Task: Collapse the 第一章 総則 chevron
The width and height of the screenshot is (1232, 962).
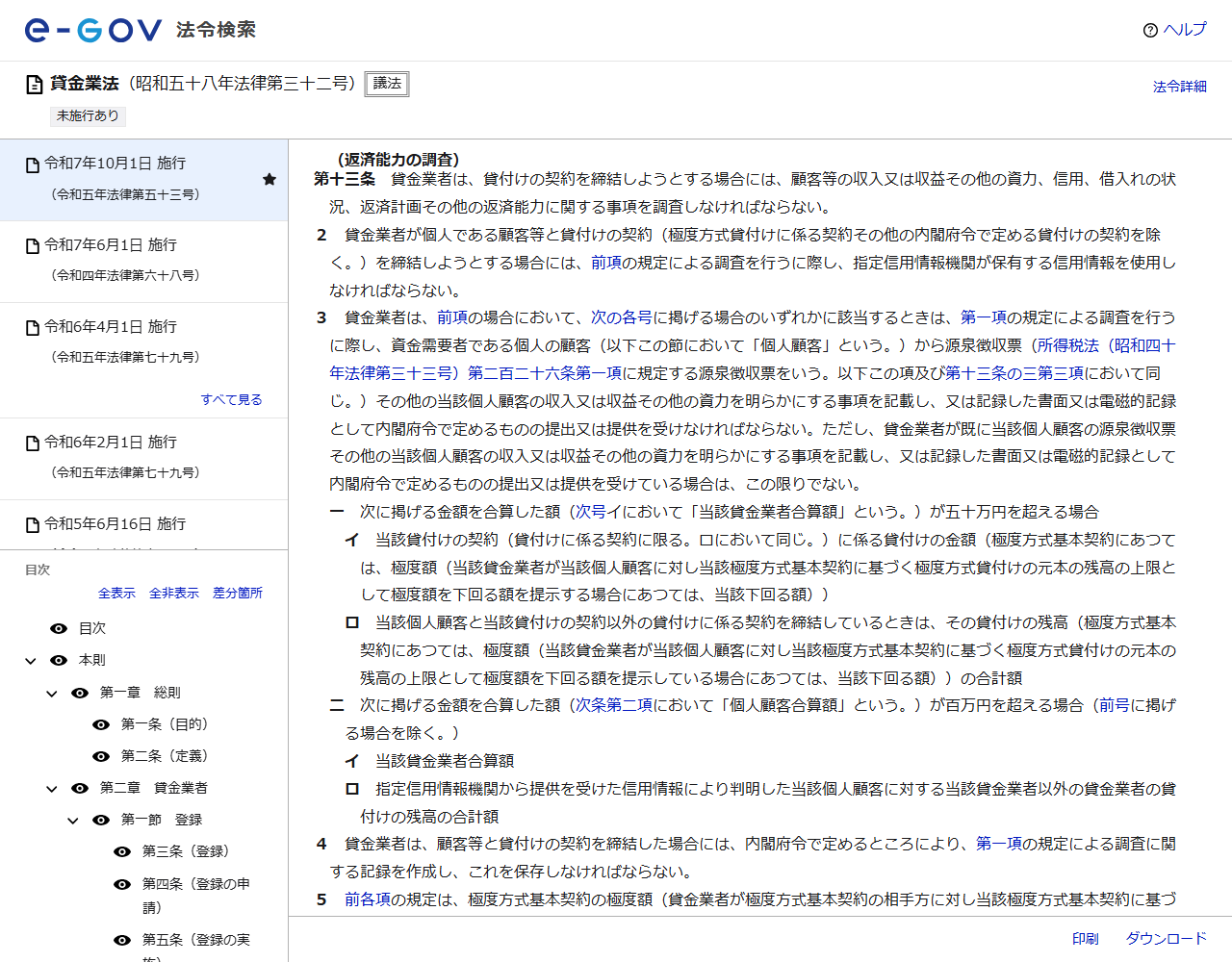Action: pos(52,694)
